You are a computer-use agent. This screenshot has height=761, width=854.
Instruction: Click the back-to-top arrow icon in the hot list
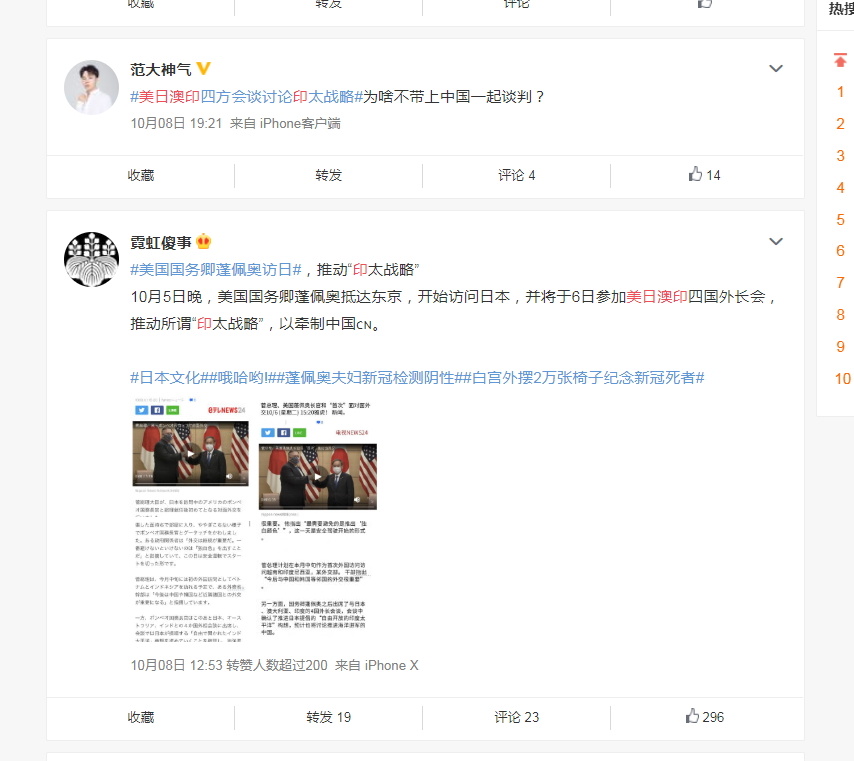pyautogui.click(x=840, y=60)
